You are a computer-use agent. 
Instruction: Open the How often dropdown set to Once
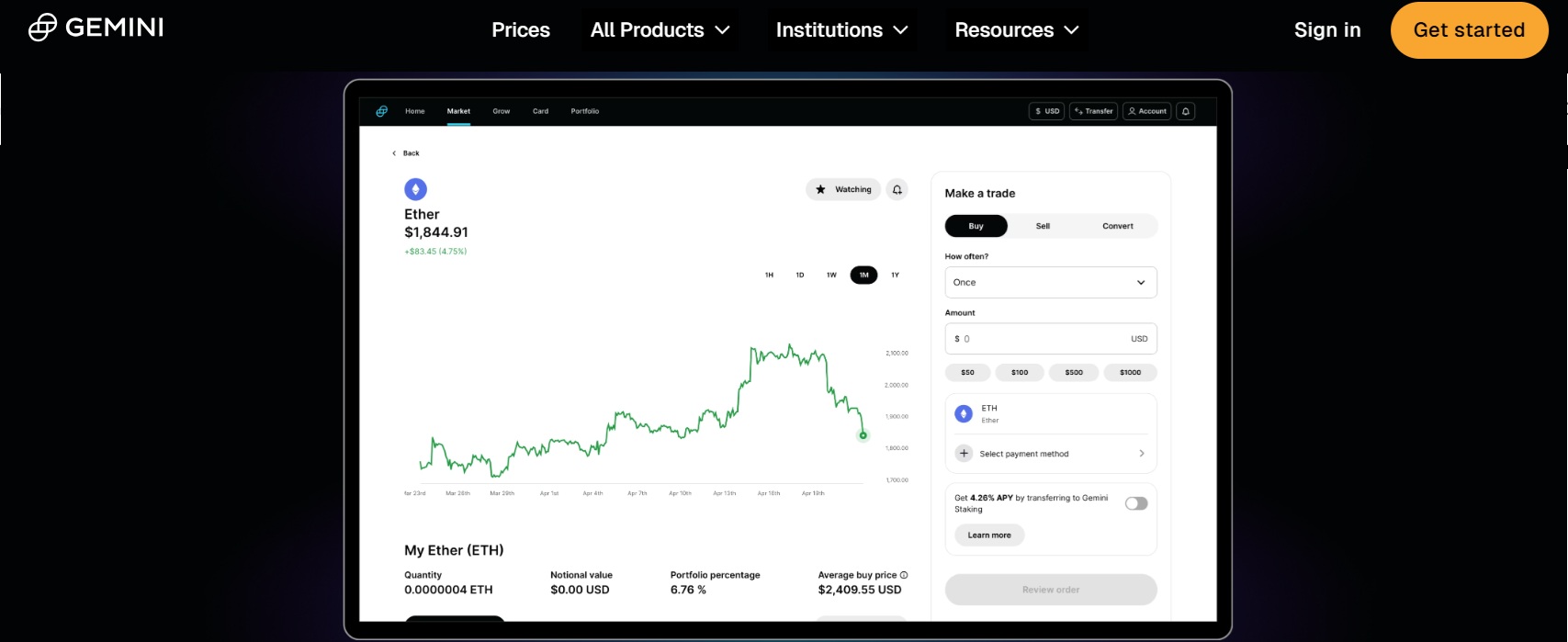coord(1051,282)
